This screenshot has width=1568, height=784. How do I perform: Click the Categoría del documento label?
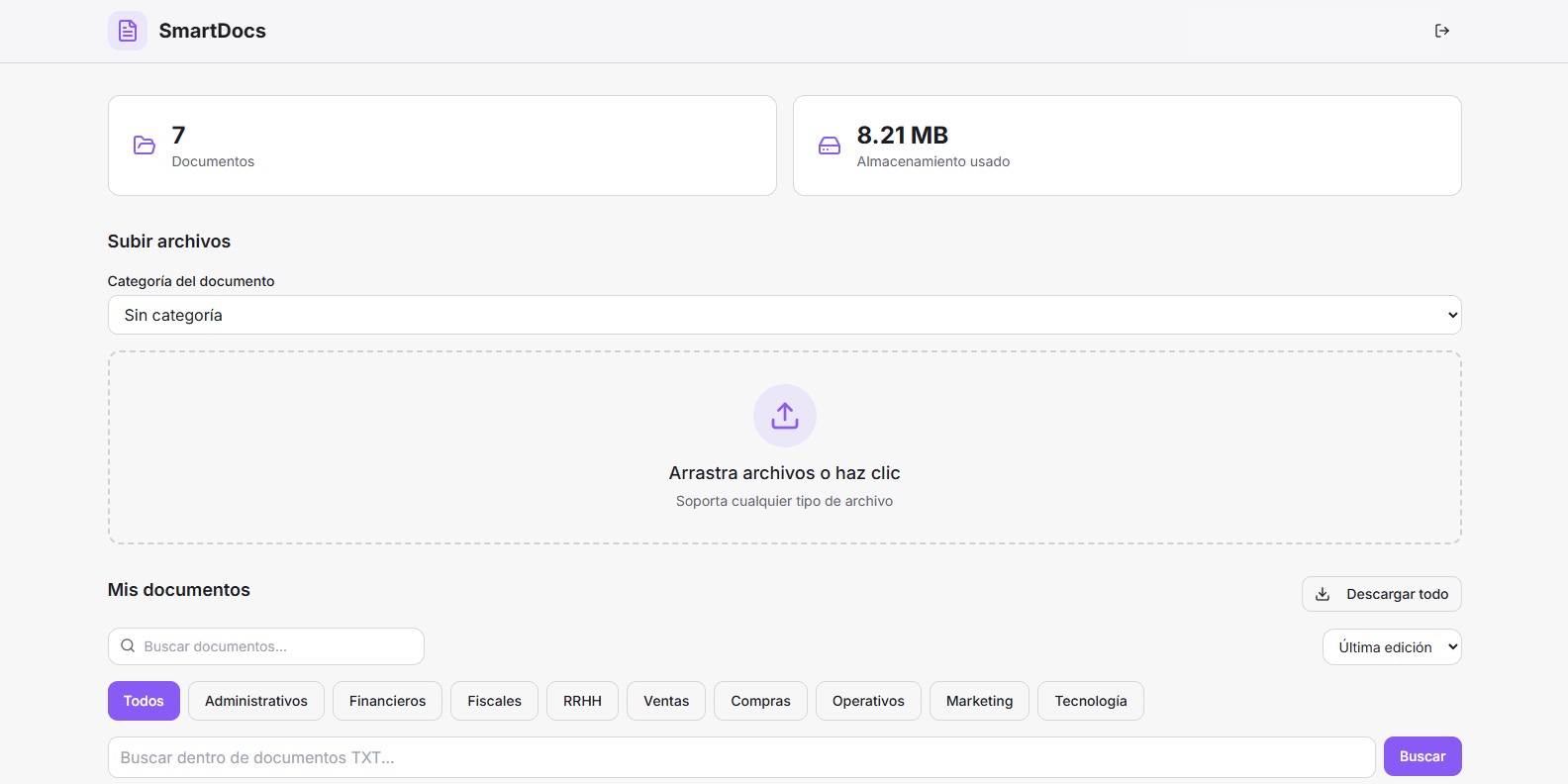click(191, 281)
